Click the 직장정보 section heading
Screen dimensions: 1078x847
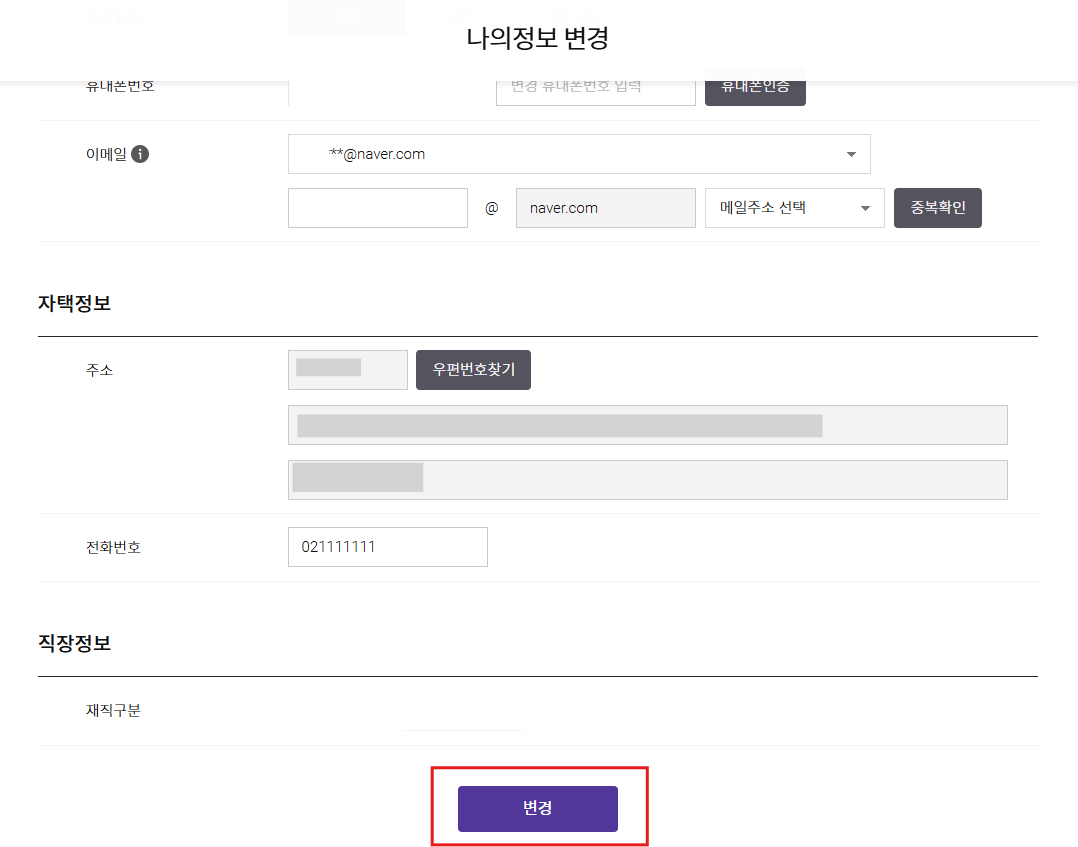(x=74, y=643)
